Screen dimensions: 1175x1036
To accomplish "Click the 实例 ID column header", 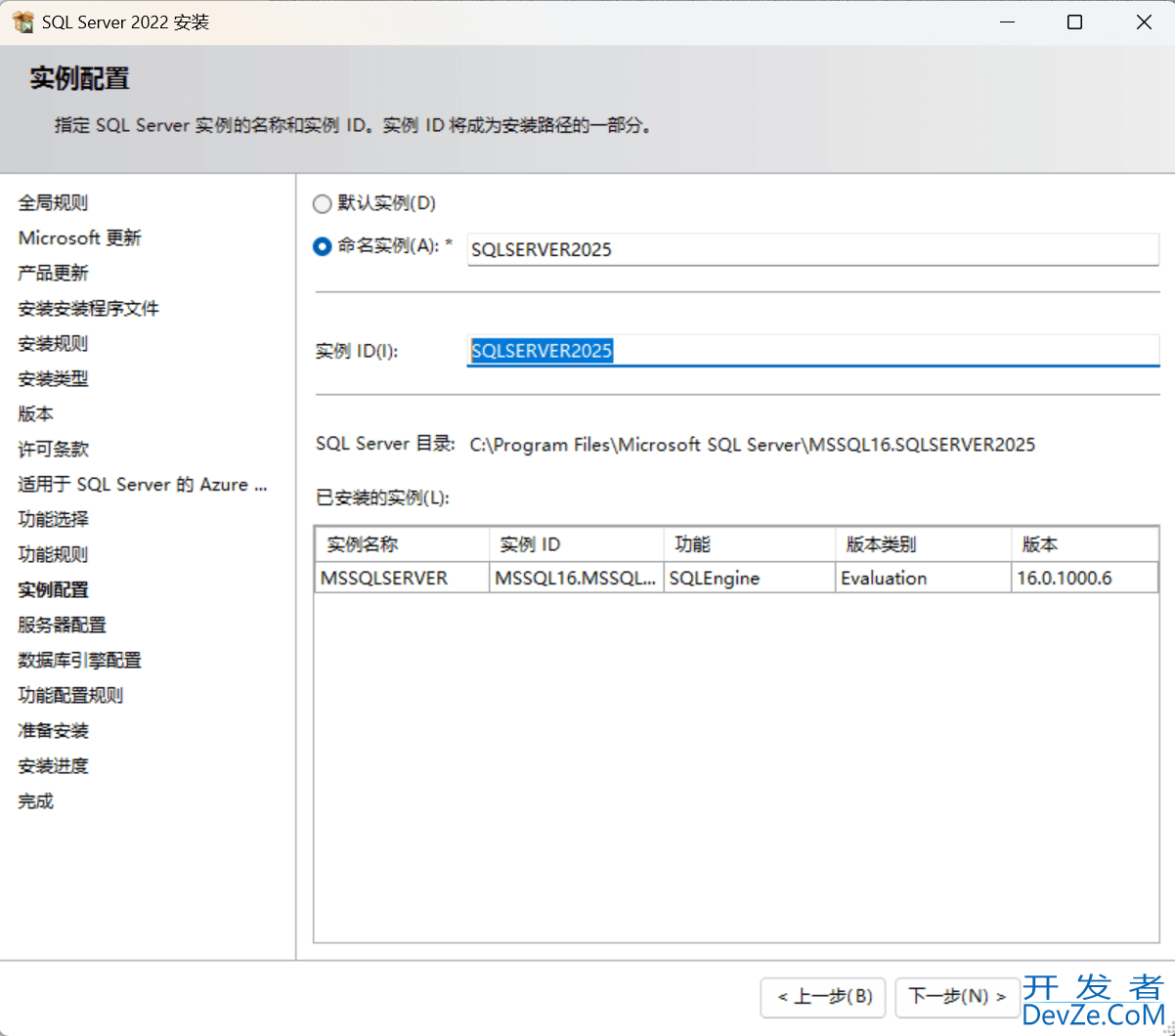I will 577,544.
